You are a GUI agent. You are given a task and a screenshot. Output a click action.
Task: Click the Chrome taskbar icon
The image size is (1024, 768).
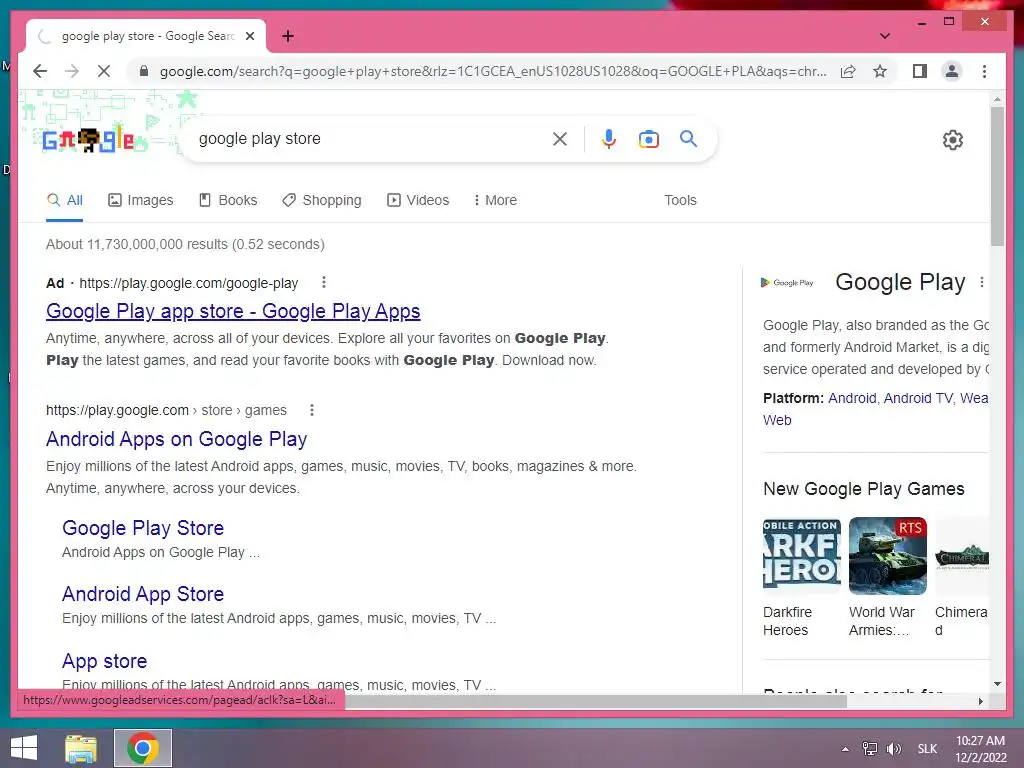click(x=143, y=748)
